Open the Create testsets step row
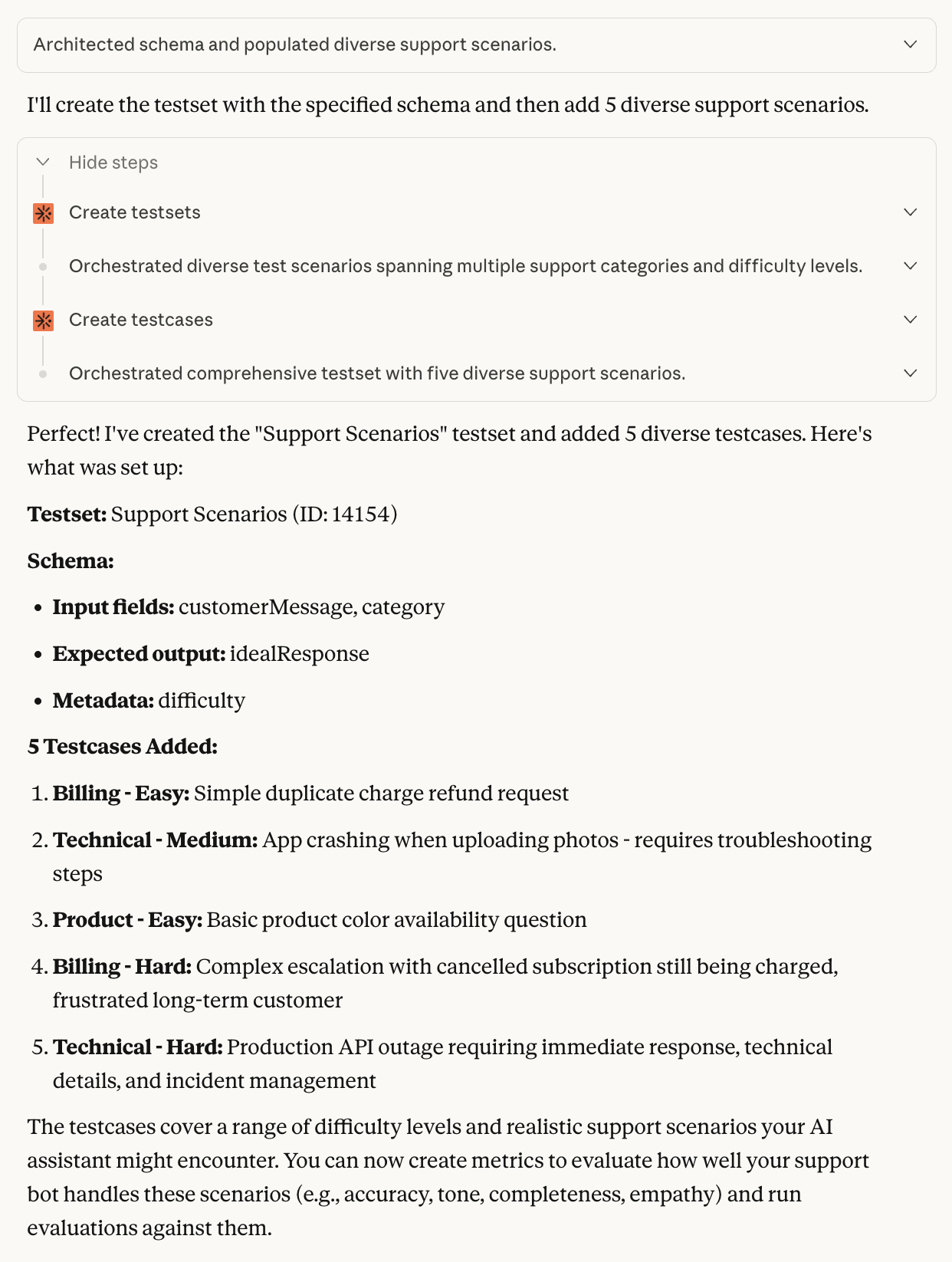Image resolution: width=952 pixels, height=1262 pixels. pos(476,212)
